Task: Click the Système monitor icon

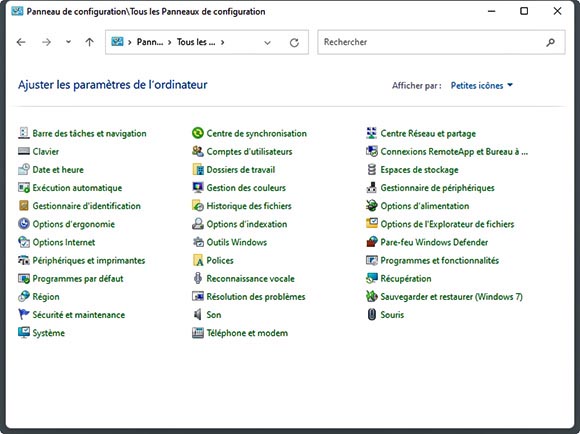Action: 24,332
